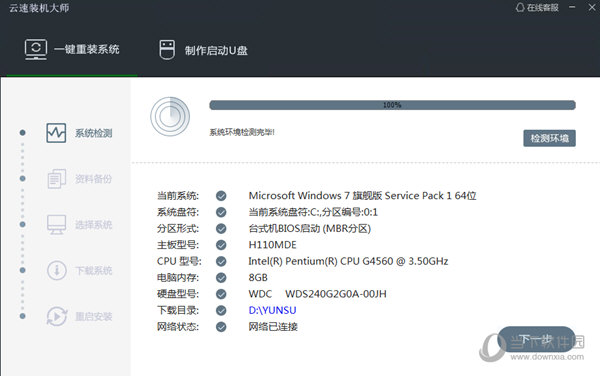Viewport: 600px width, 376px height.
Task: Click the CPU 型号: label
Action: tap(179, 261)
